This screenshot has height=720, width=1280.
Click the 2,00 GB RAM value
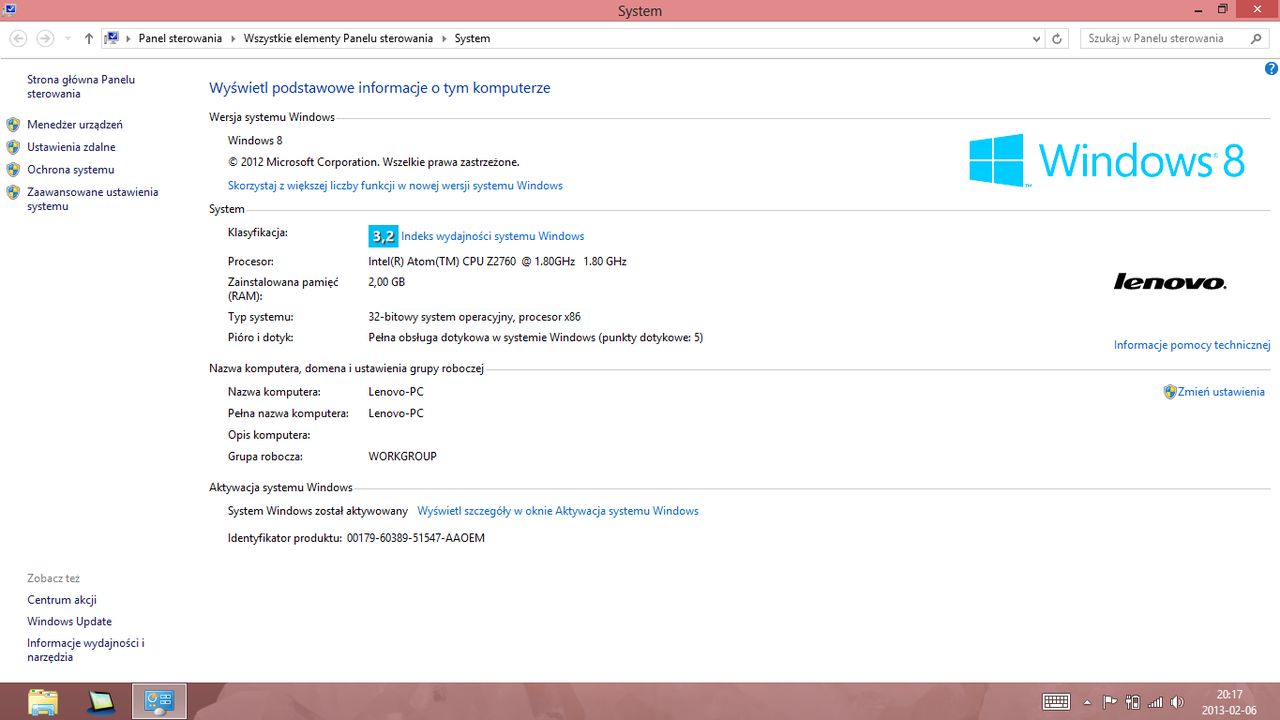387,282
